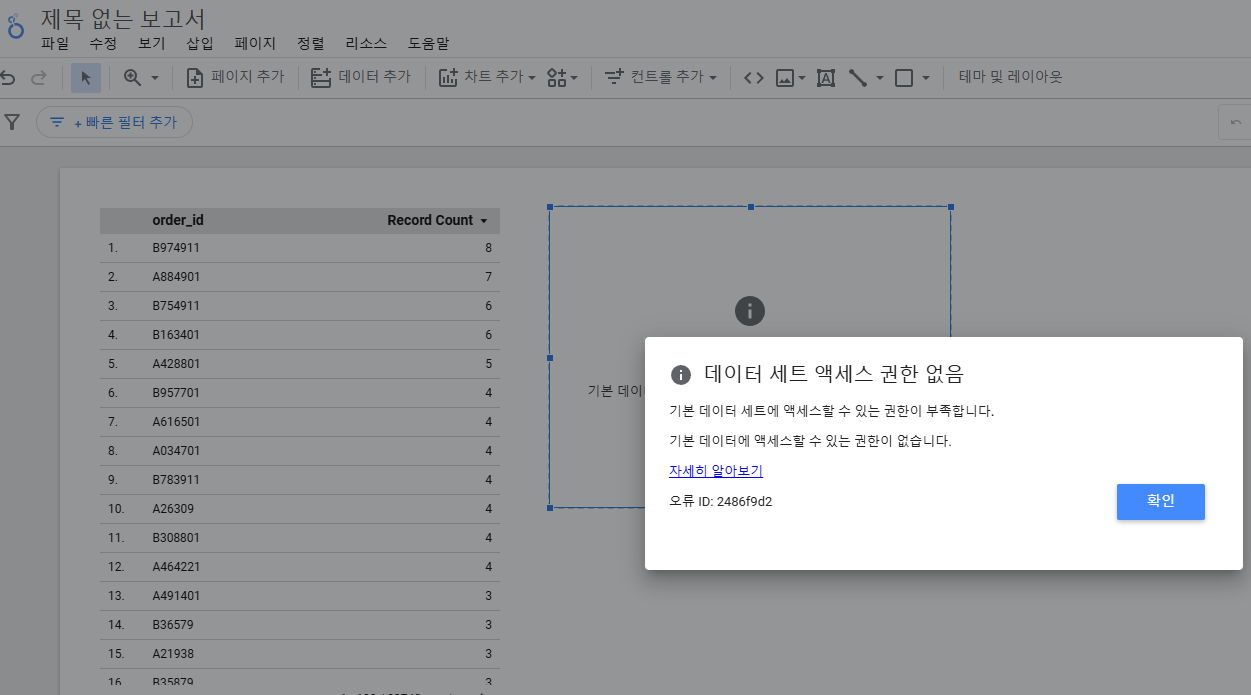Select table row with B754911

[x=300, y=306]
